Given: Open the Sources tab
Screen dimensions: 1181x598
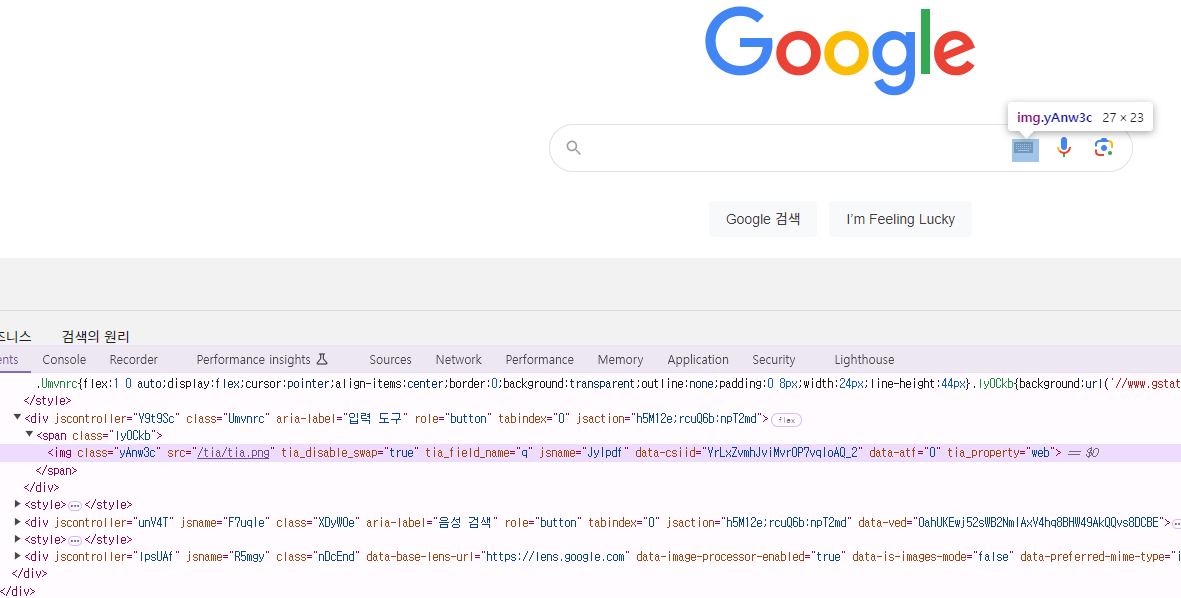Looking at the screenshot, I should 390,360.
